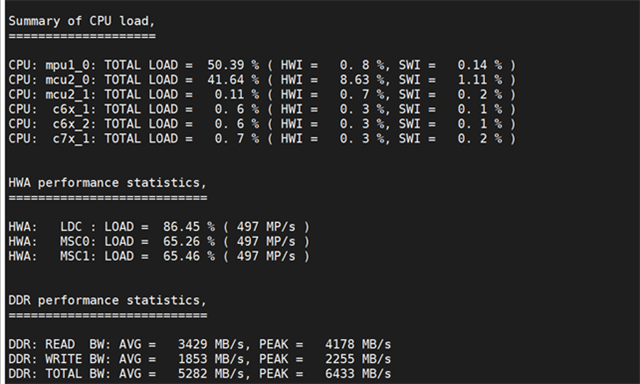Click the c7x_1 CPU load row
Image resolution: width=640 pixels, height=384 pixels.
(262, 139)
